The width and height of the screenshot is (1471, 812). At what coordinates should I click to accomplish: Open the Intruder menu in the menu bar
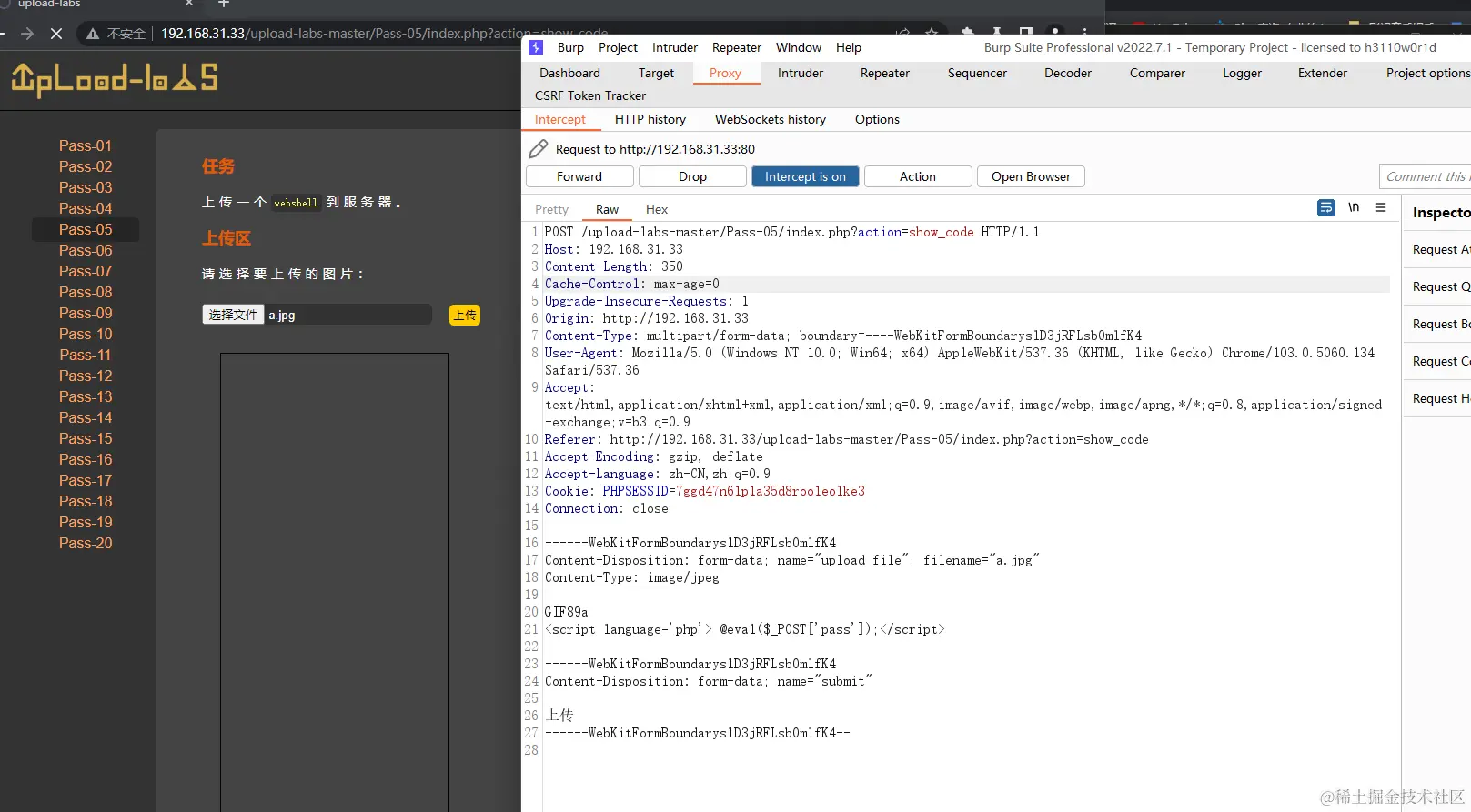[x=675, y=47]
